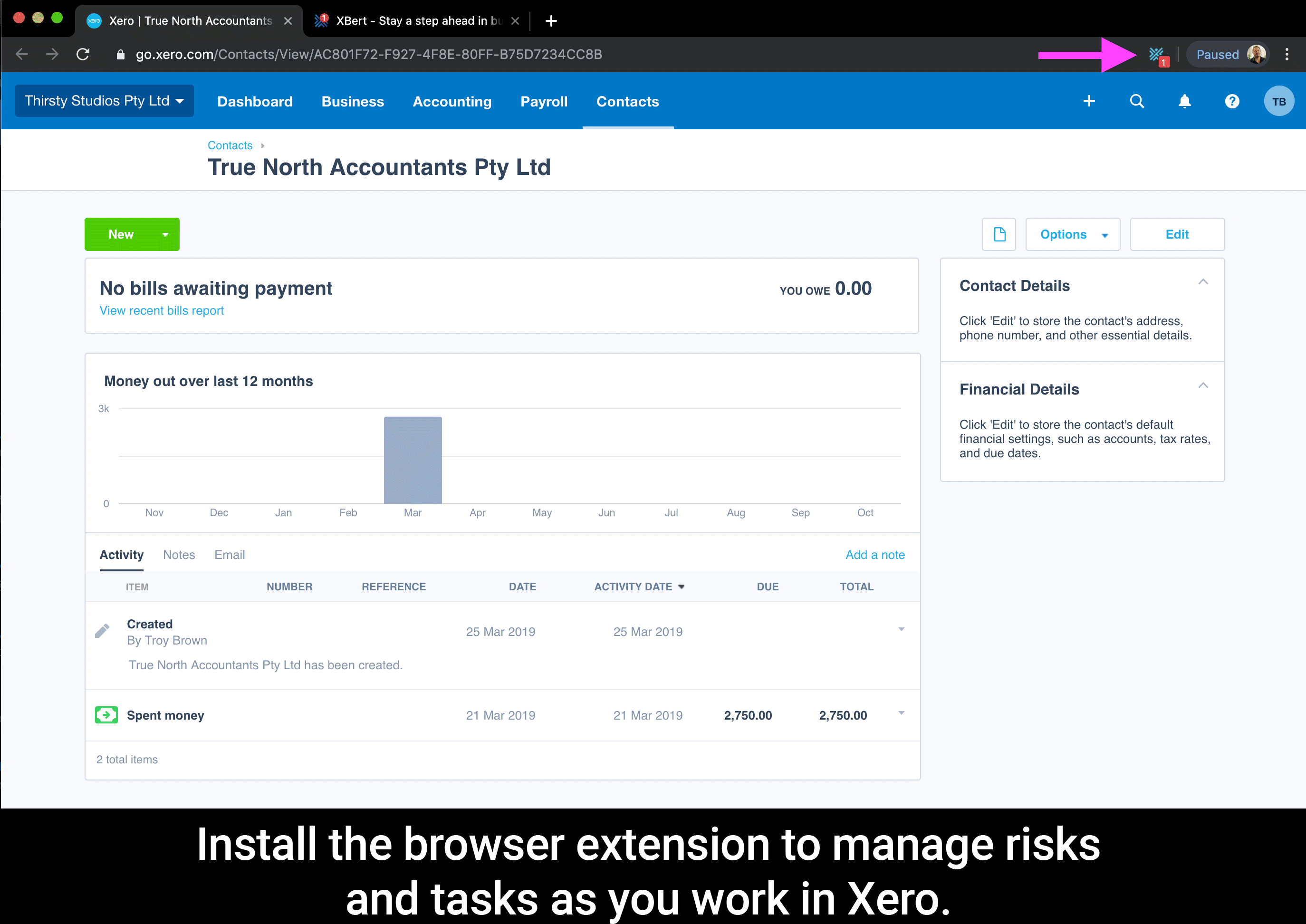The height and width of the screenshot is (924, 1306).
Task: Click the March bar in money out chart
Action: coord(413,460)
